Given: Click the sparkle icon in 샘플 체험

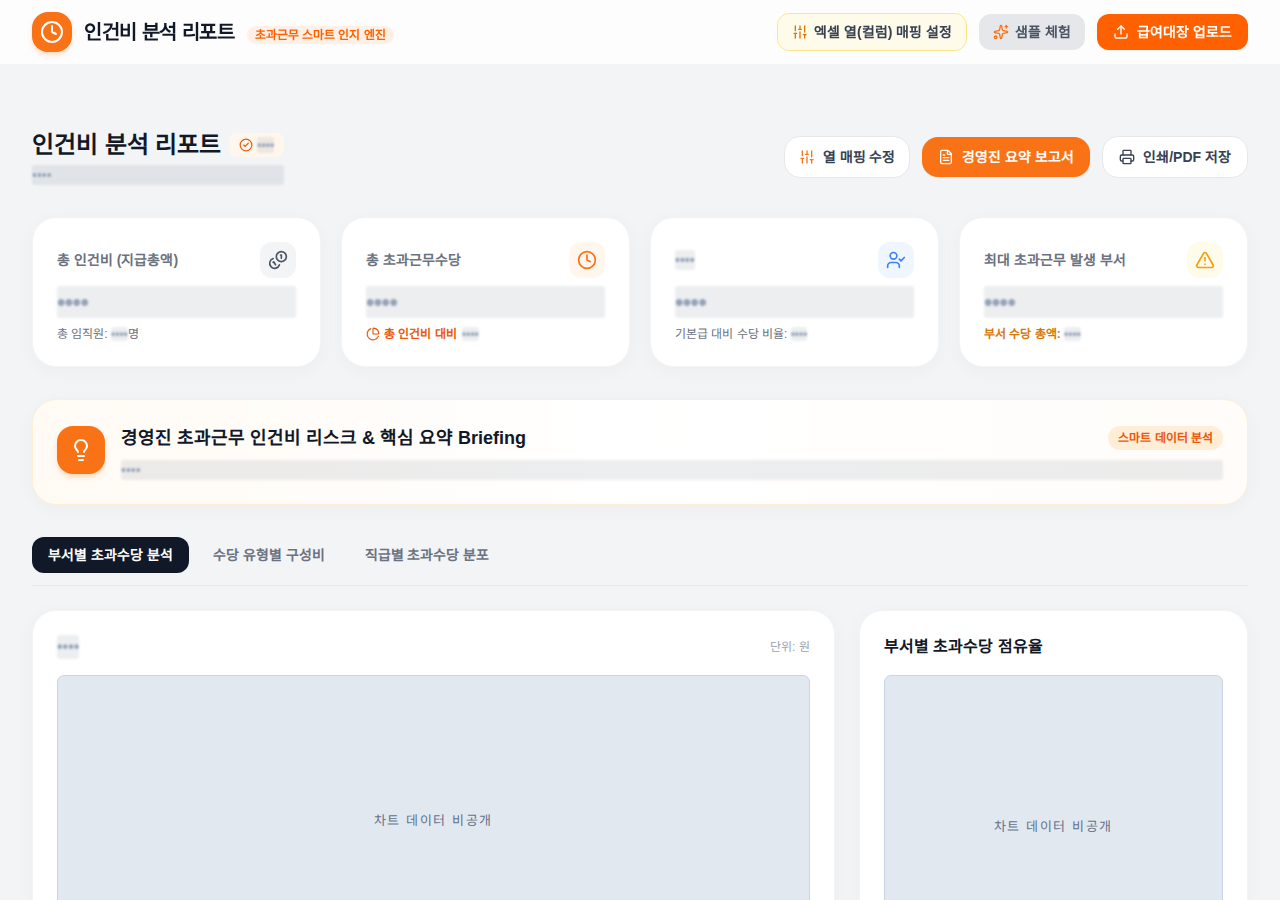Looking at the screenshot, I should point(1001,32).
